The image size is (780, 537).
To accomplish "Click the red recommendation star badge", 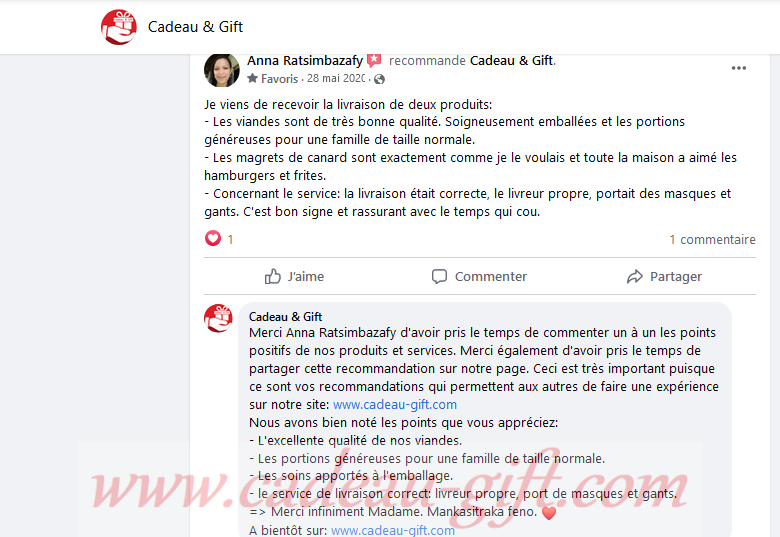I will 374,61.
